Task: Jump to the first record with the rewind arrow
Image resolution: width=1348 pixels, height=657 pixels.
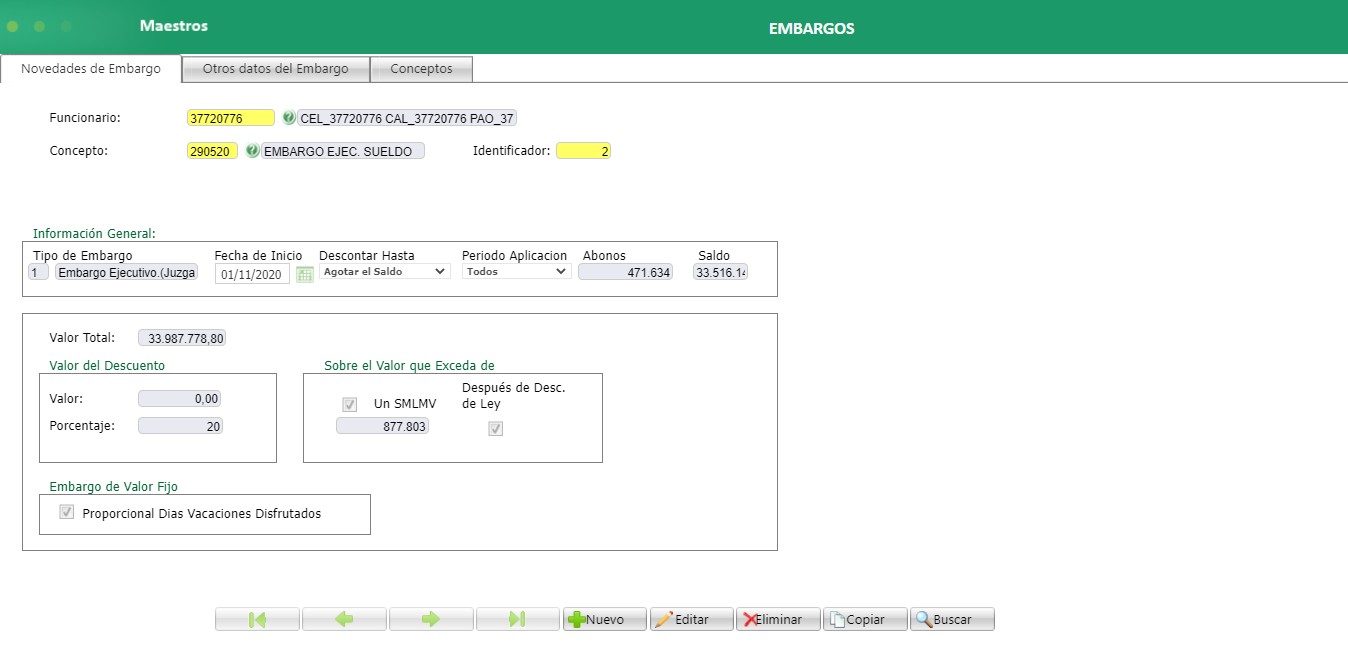Action: pyautogui.click(x=256, y=618)
